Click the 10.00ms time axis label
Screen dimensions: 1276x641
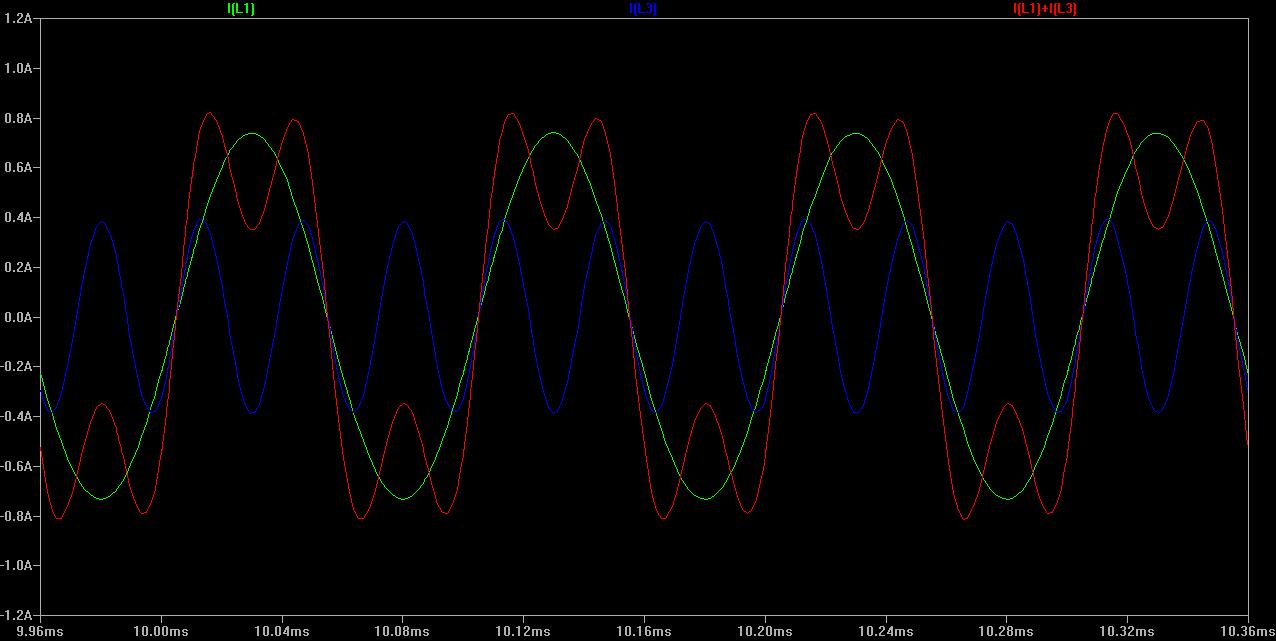tap(161, 632)
